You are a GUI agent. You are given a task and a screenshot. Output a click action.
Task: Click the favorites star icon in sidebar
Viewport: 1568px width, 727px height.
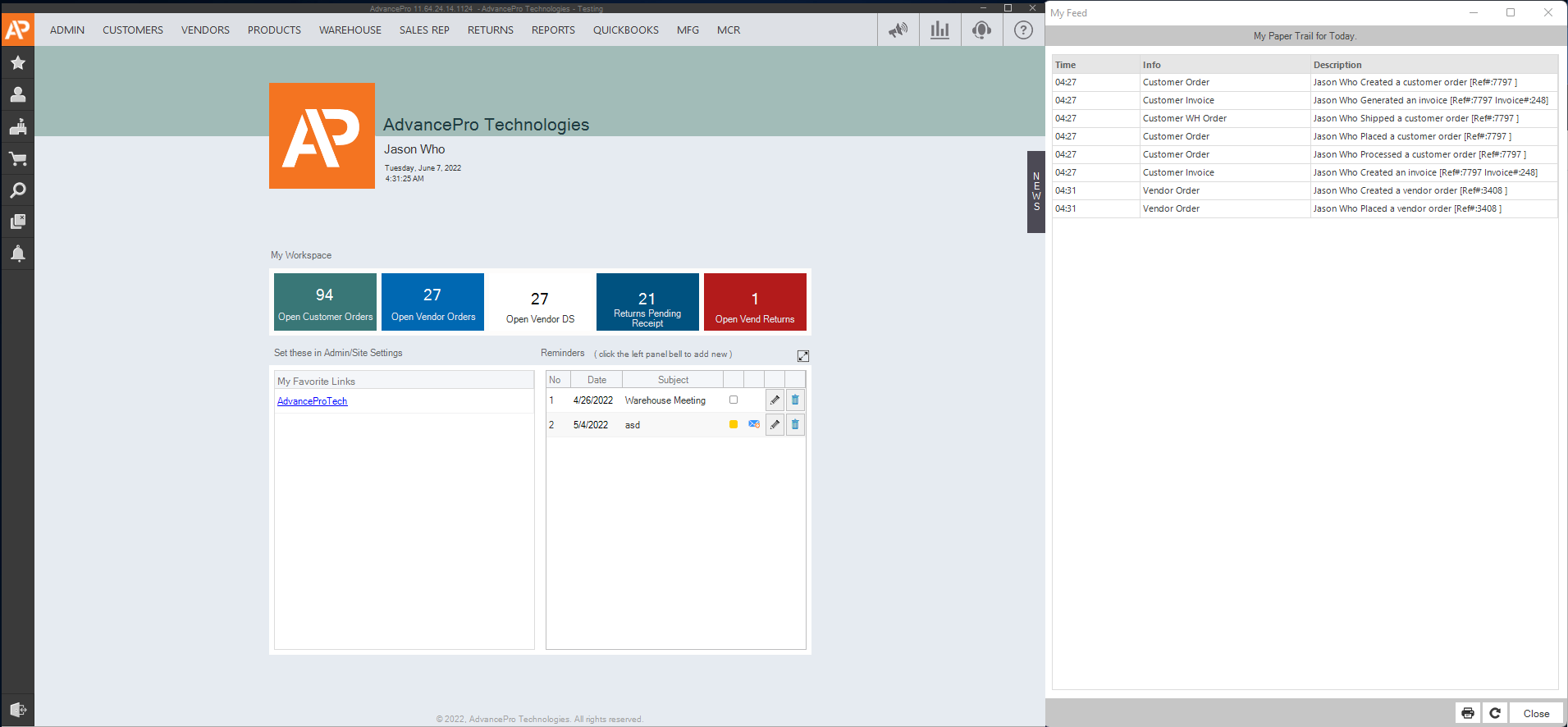tap(17, 63)
